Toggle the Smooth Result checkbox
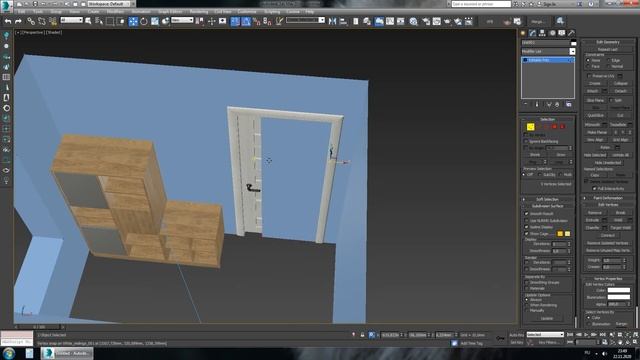The image size is (640, 360). pyautogui.click(x=527, y=213)
